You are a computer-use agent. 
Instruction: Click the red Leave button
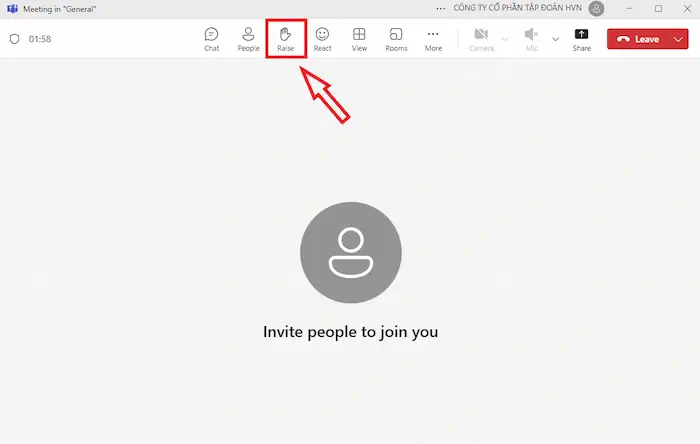[639, 39]
